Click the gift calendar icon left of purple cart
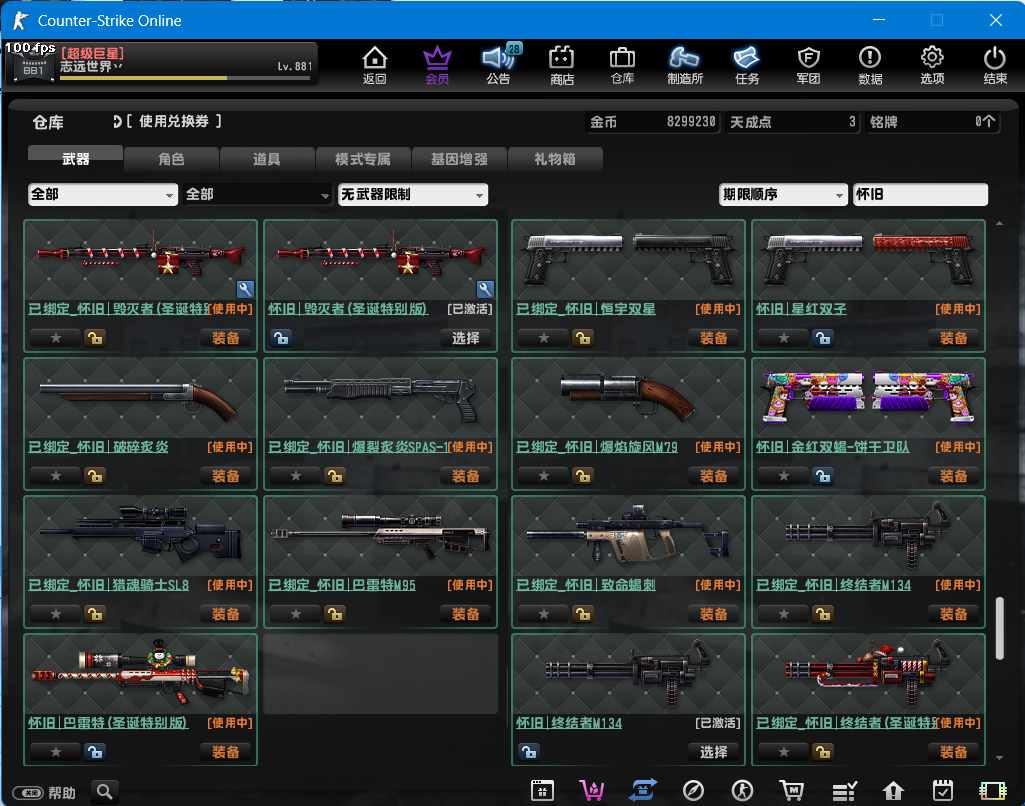The height and width of the screenshot is (806, 1025). (x=542, y=791)
